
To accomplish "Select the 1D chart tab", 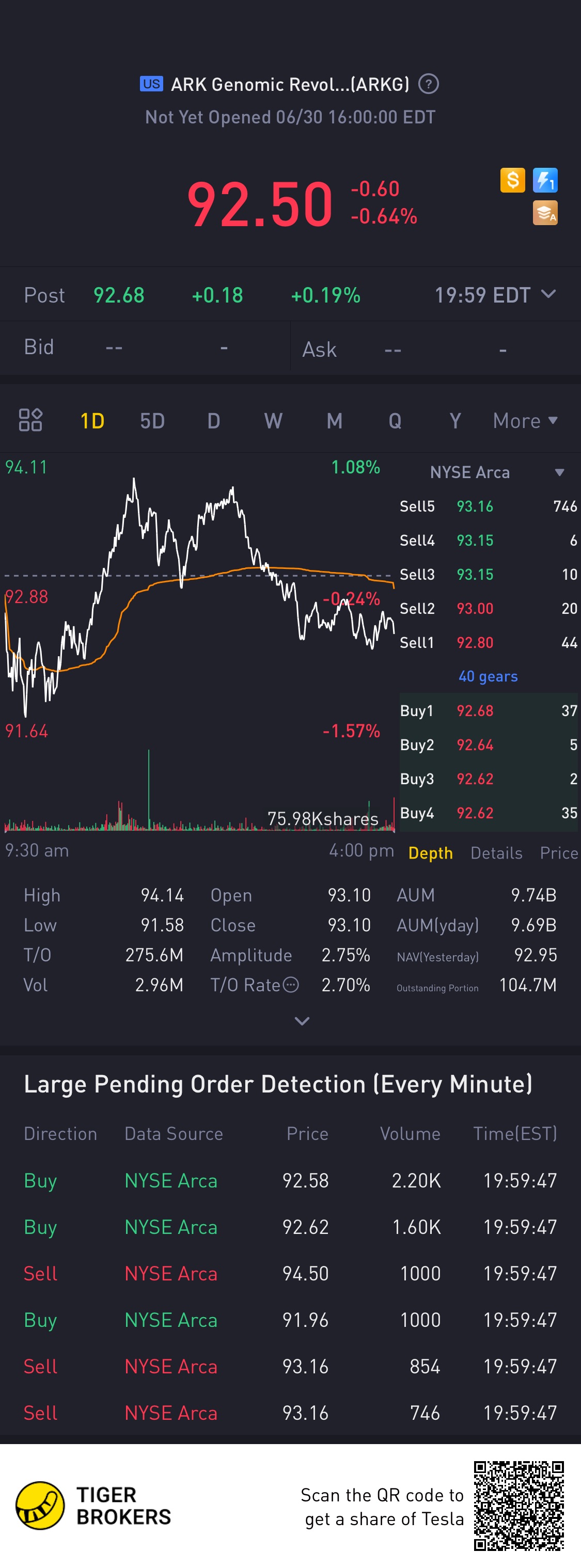I will click(x=92, y=421).
